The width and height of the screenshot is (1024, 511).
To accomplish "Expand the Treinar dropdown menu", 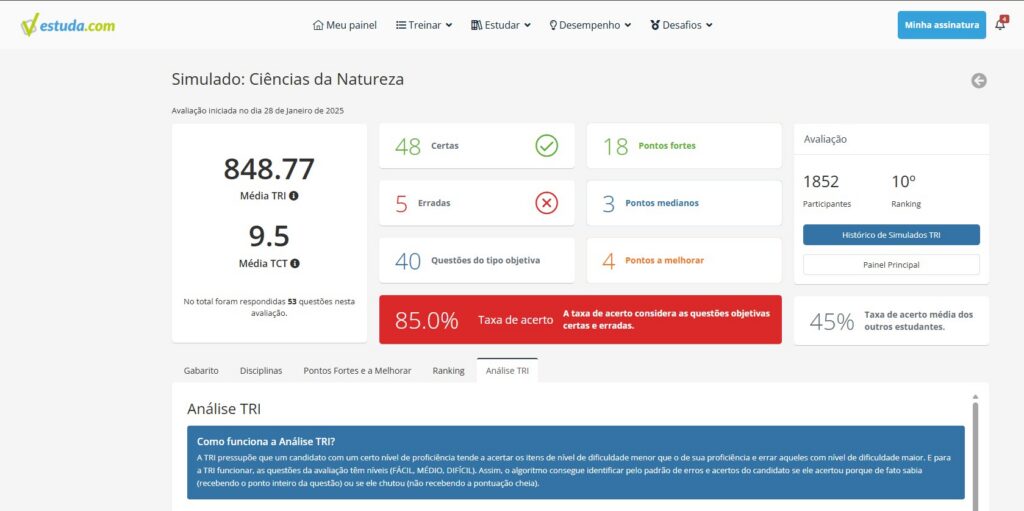I will click(x=424, y=25).
